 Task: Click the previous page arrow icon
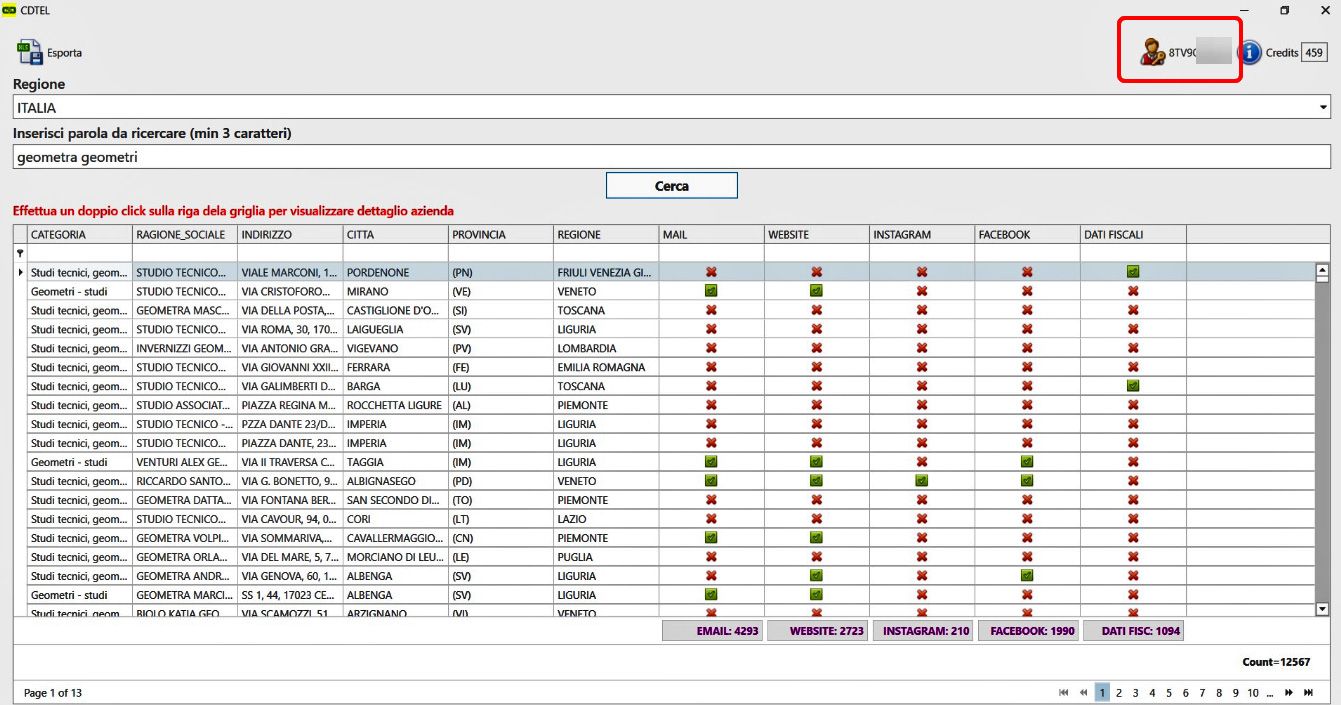coord(1083,692)
